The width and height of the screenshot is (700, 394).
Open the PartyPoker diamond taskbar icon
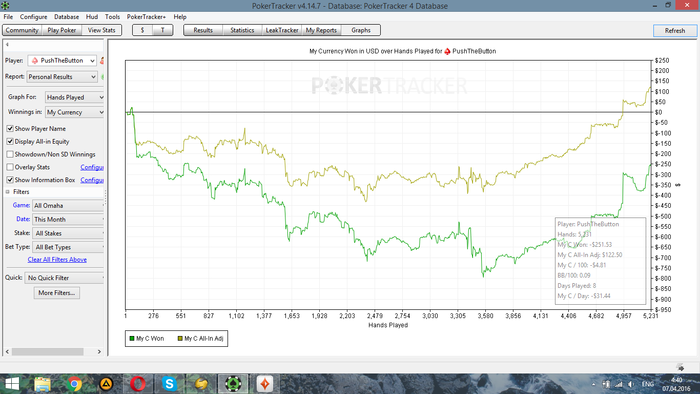click(265, 384)
